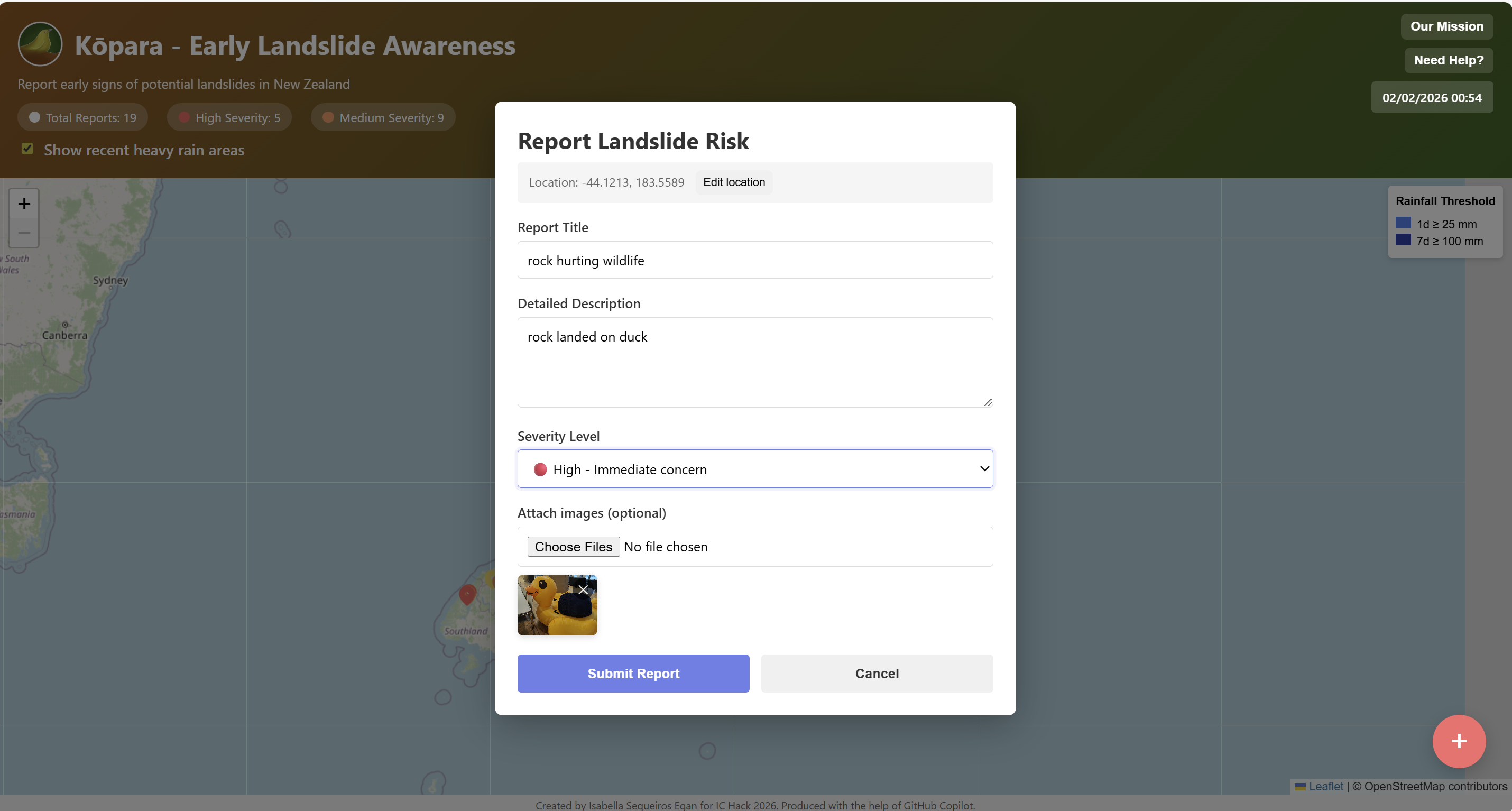Click the red floating add-report plus button

[x=1459, y=741]
